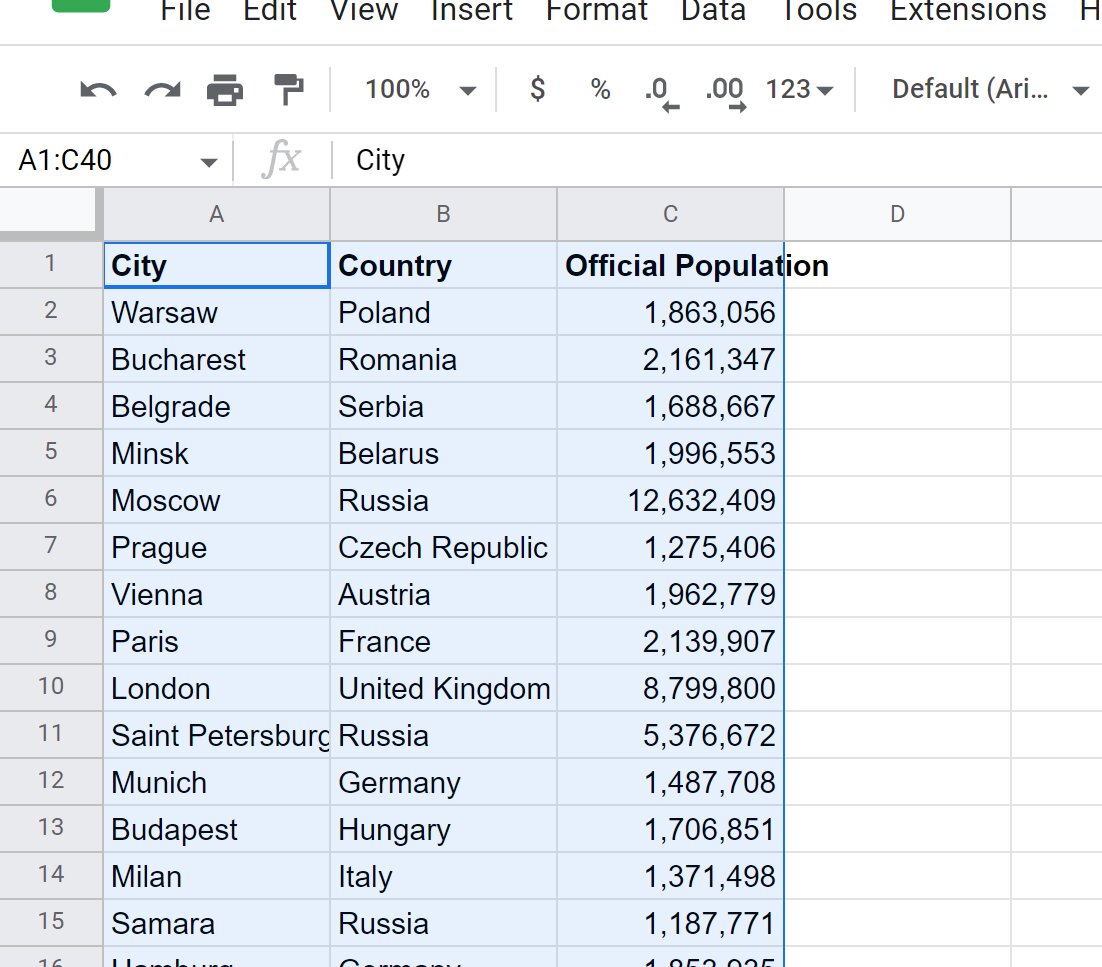Click the Redo arrow icon
1102x967 pixels.
pos(162,90)
